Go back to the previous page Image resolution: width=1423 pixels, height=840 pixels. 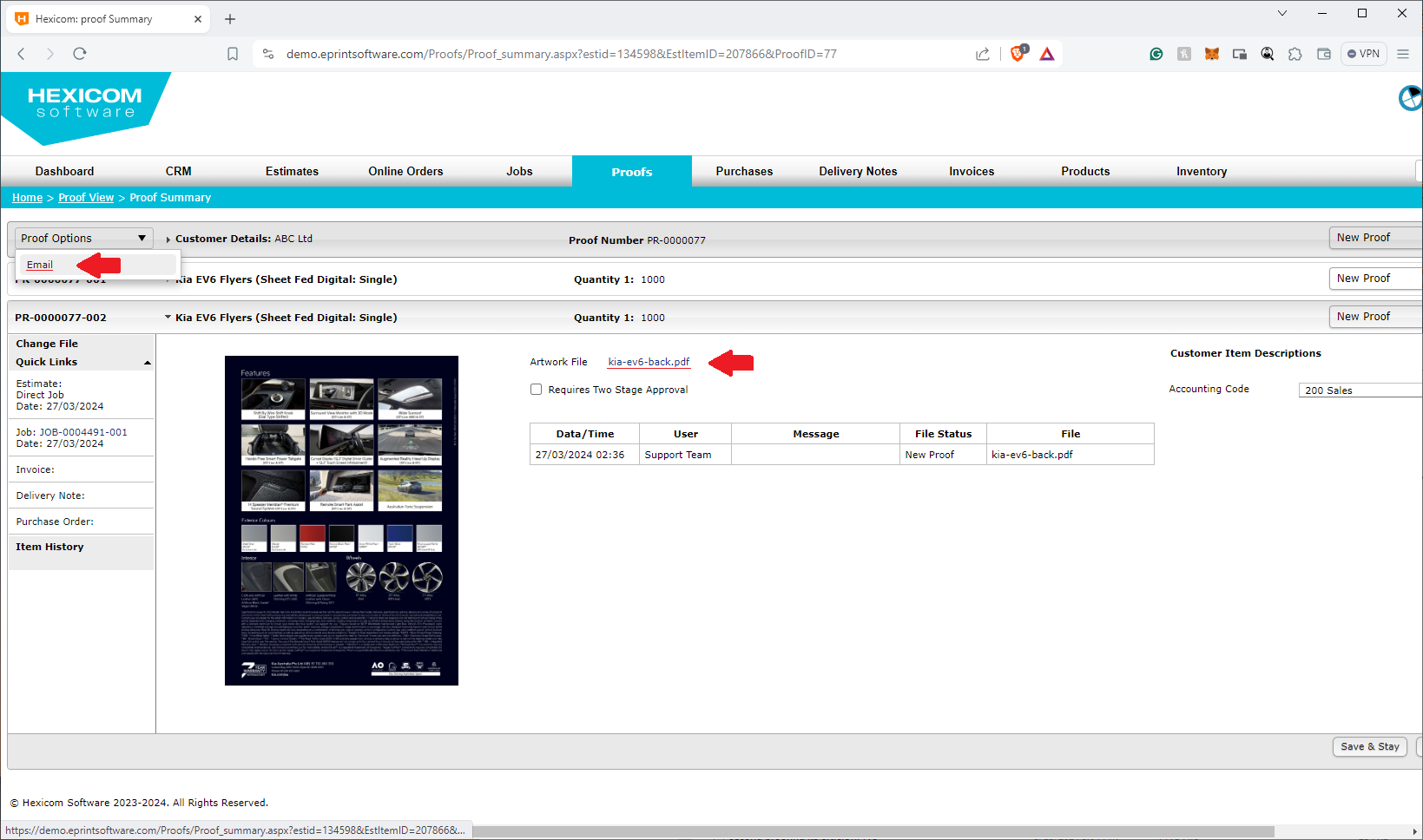(x=22, y=54)
